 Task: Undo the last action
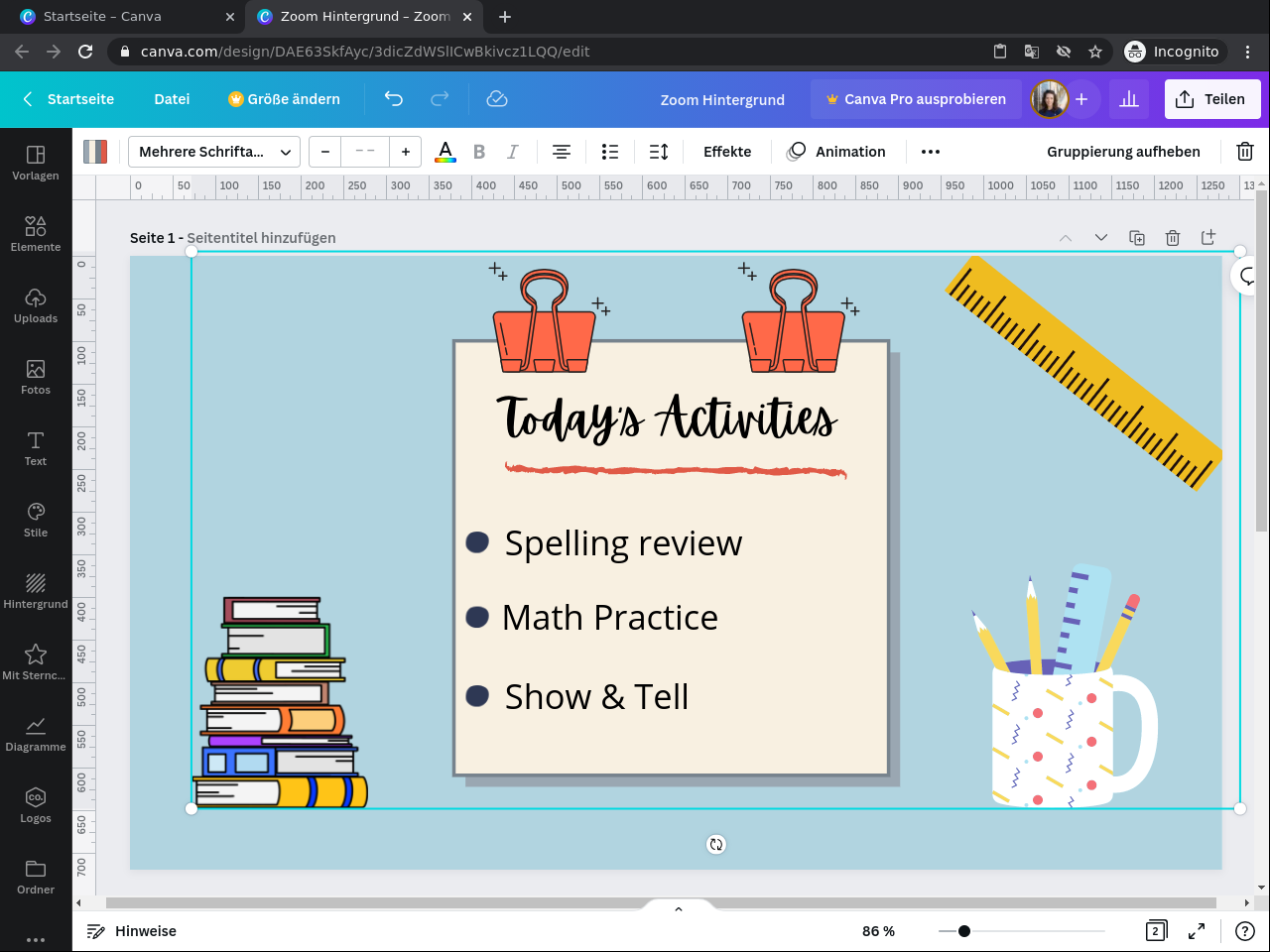(x=394, y=99)
